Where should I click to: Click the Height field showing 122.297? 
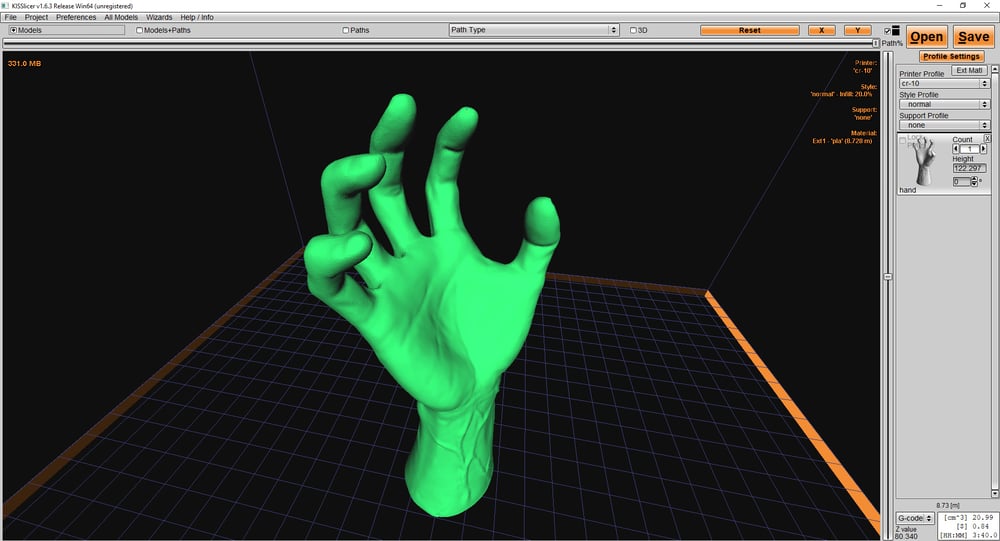pos(969,168)
